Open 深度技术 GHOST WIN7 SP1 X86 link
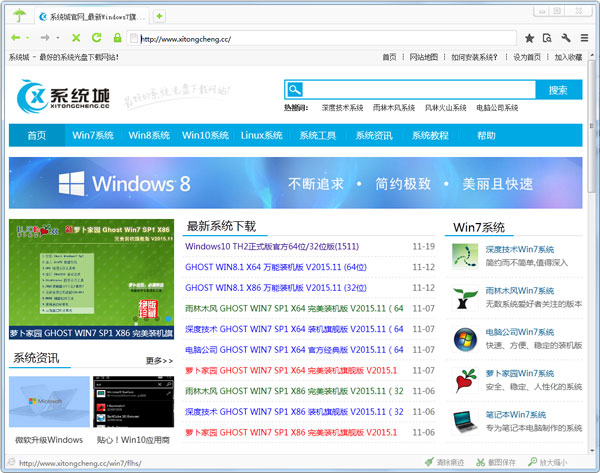Screen dimensions: 600x473 [294, 412]
